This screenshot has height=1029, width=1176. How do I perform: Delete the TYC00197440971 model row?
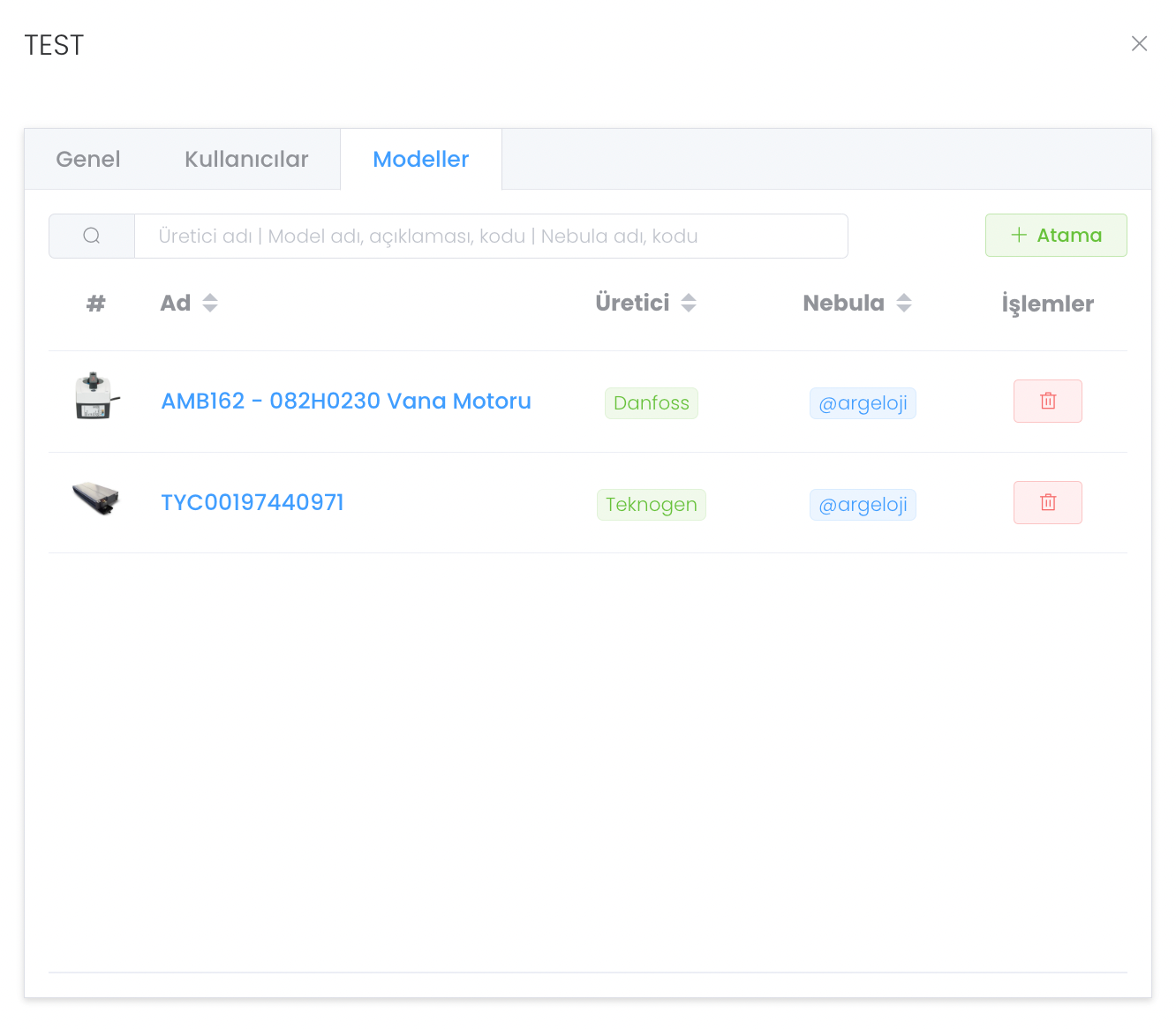point(1047,503)
